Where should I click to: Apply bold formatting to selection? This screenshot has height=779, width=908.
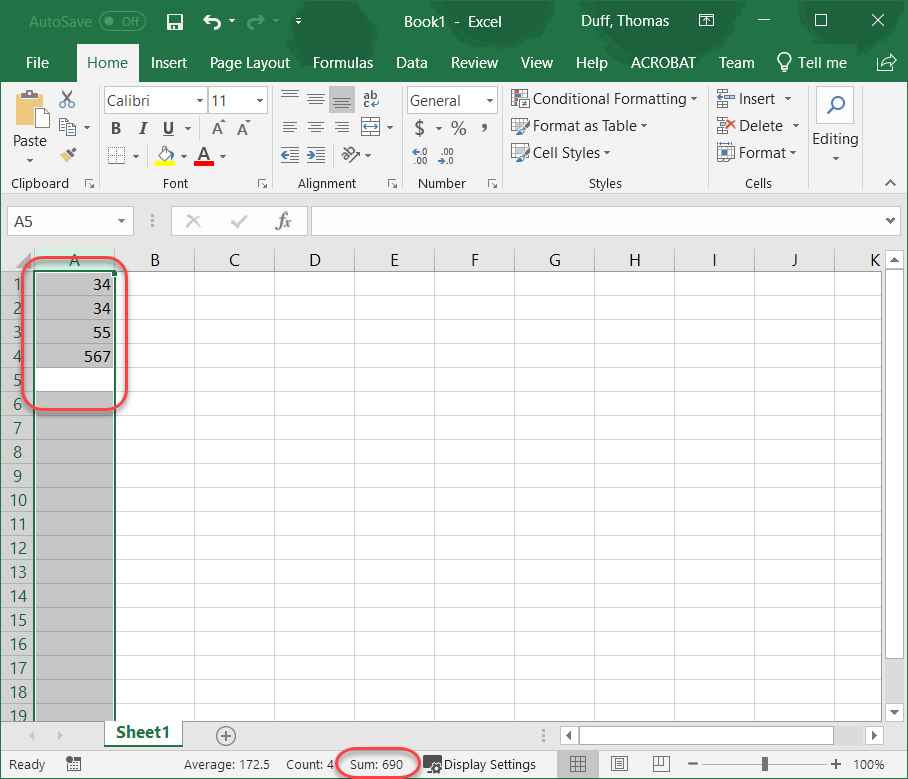115,128
